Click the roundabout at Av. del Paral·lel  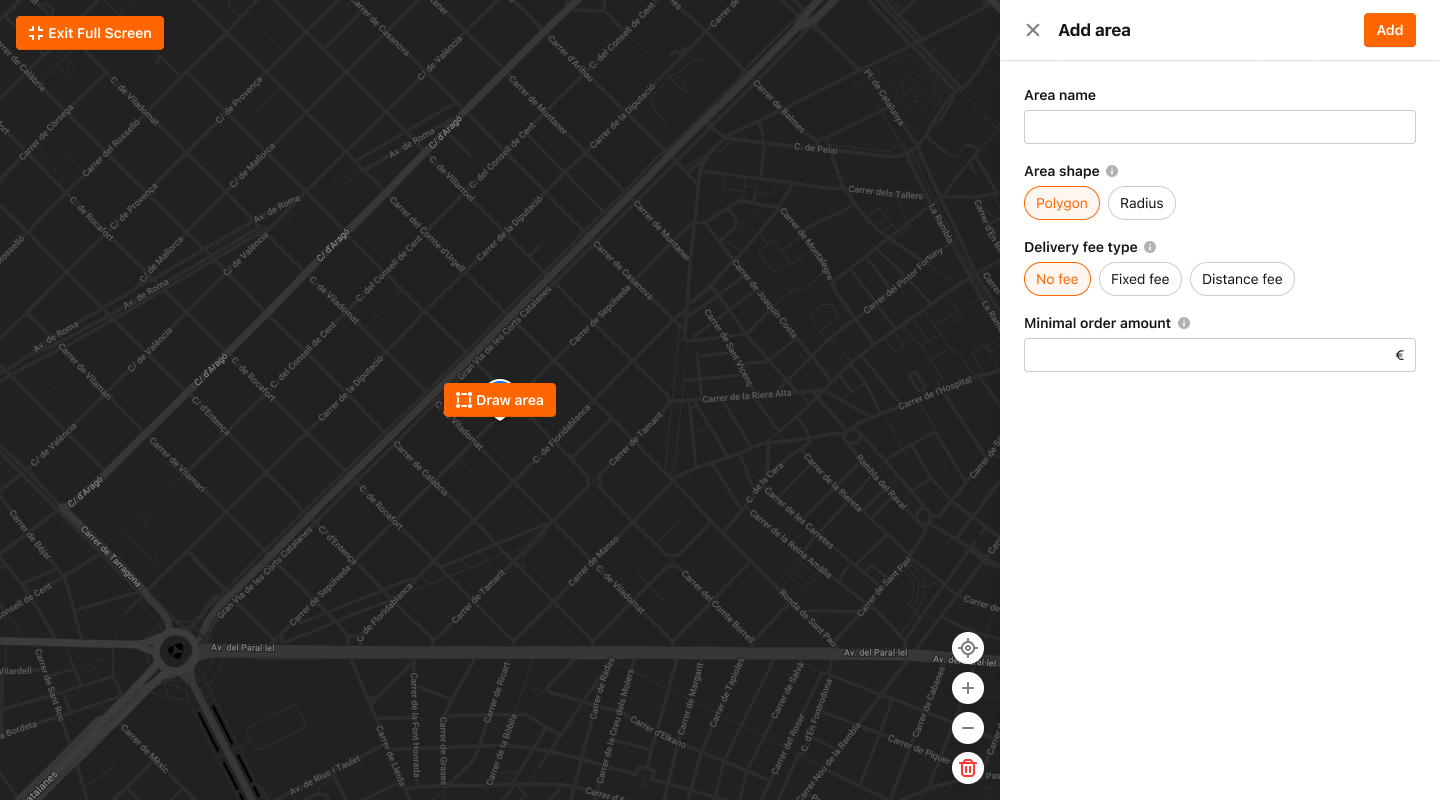(x=177, y=651)
